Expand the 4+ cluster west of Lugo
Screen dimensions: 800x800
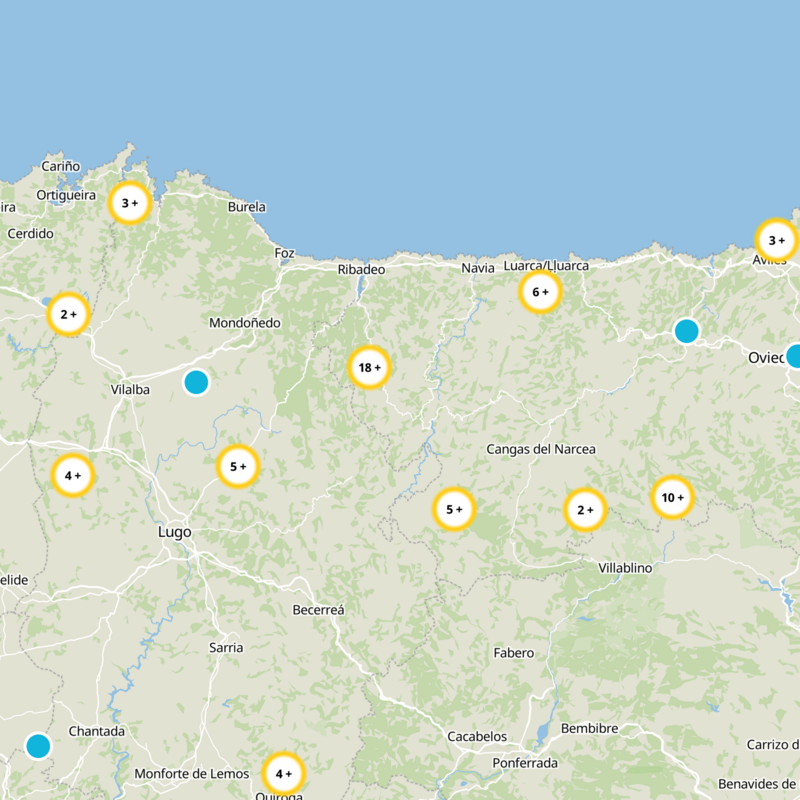[x=73, y=476]
